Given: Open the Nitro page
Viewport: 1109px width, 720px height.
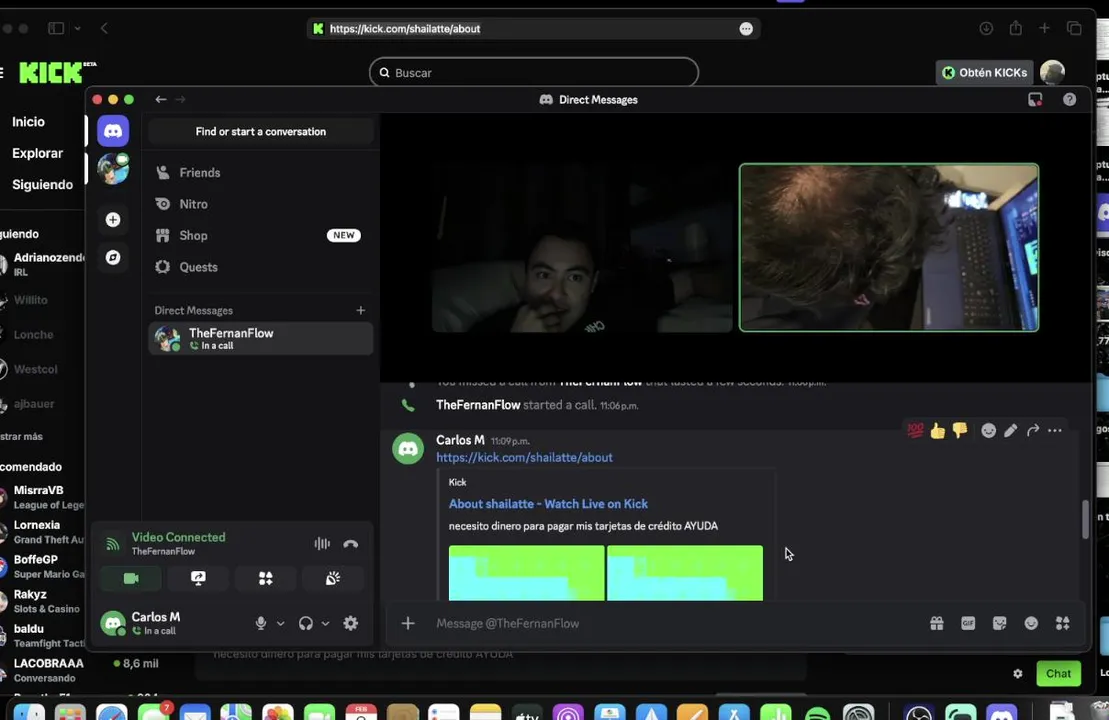Looking at the screenshot, I should 260,204.
